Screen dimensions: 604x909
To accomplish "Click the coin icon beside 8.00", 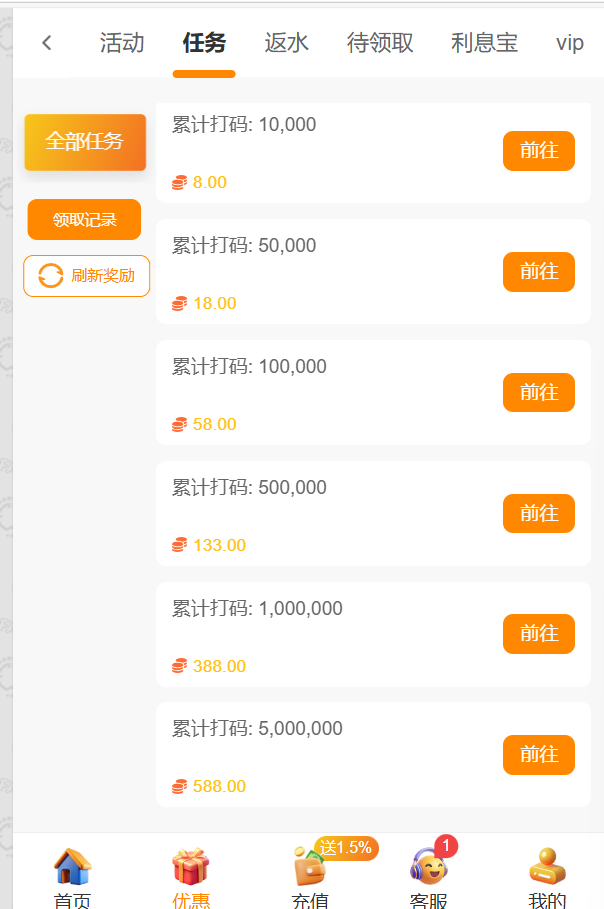I will point(180,183).
